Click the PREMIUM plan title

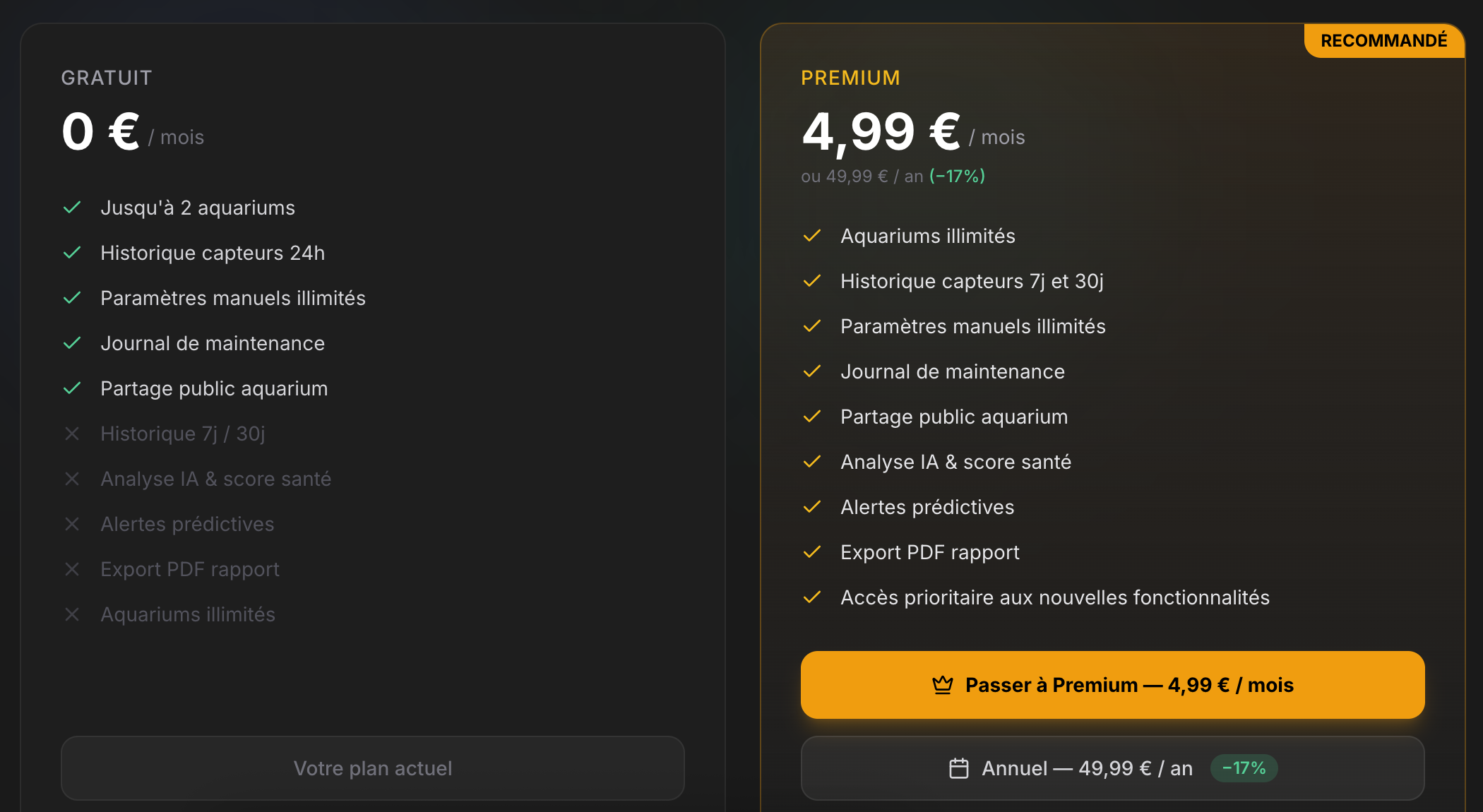[x=850, y=78]
